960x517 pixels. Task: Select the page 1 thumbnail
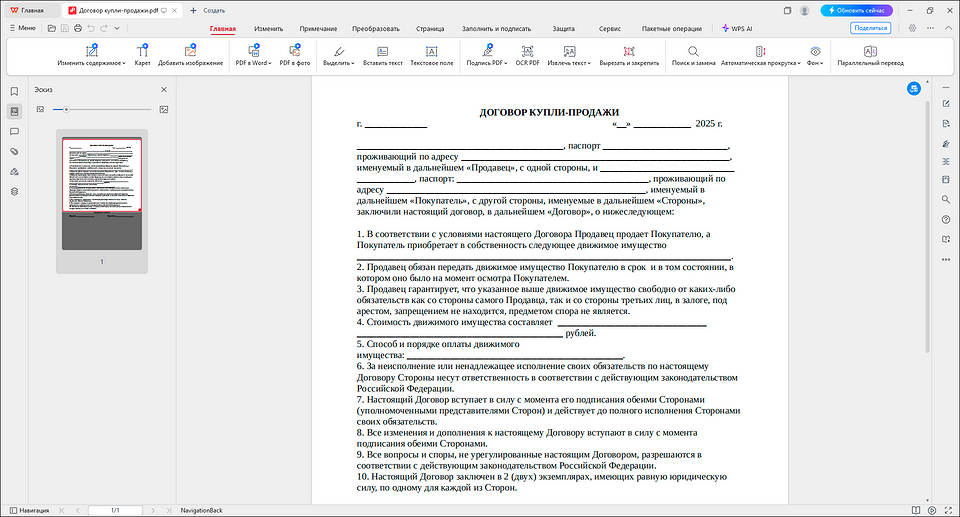point(102,194)
